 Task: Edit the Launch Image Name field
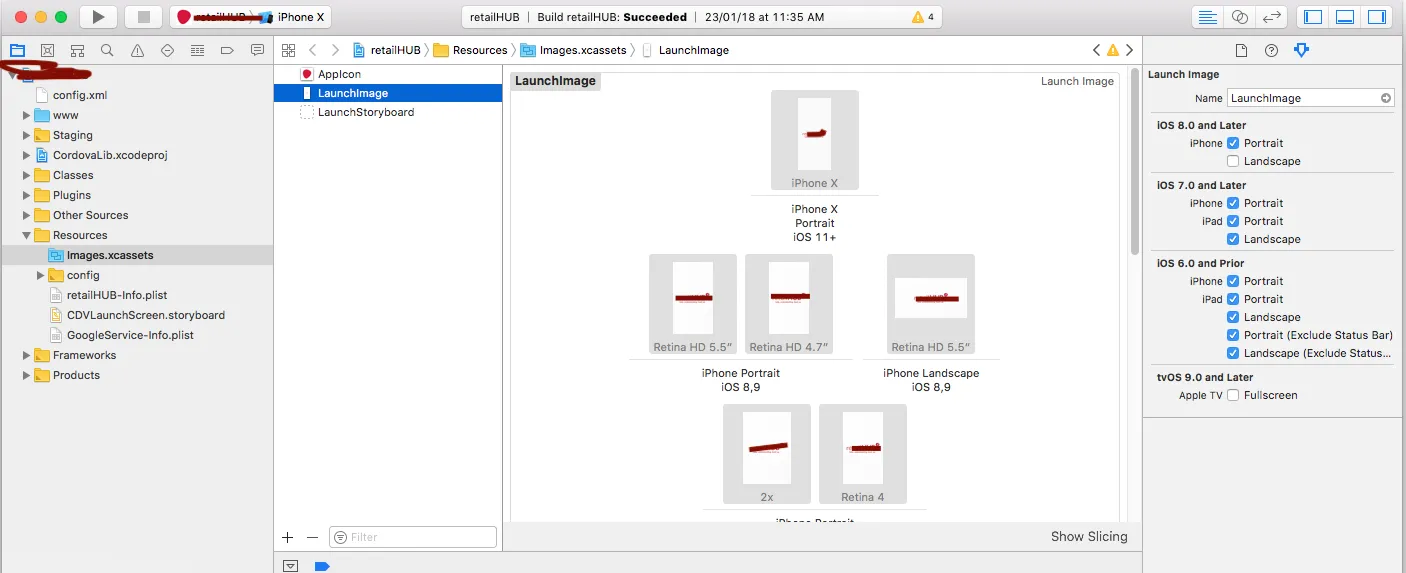pyautogui.click(x=1311, y=98)
